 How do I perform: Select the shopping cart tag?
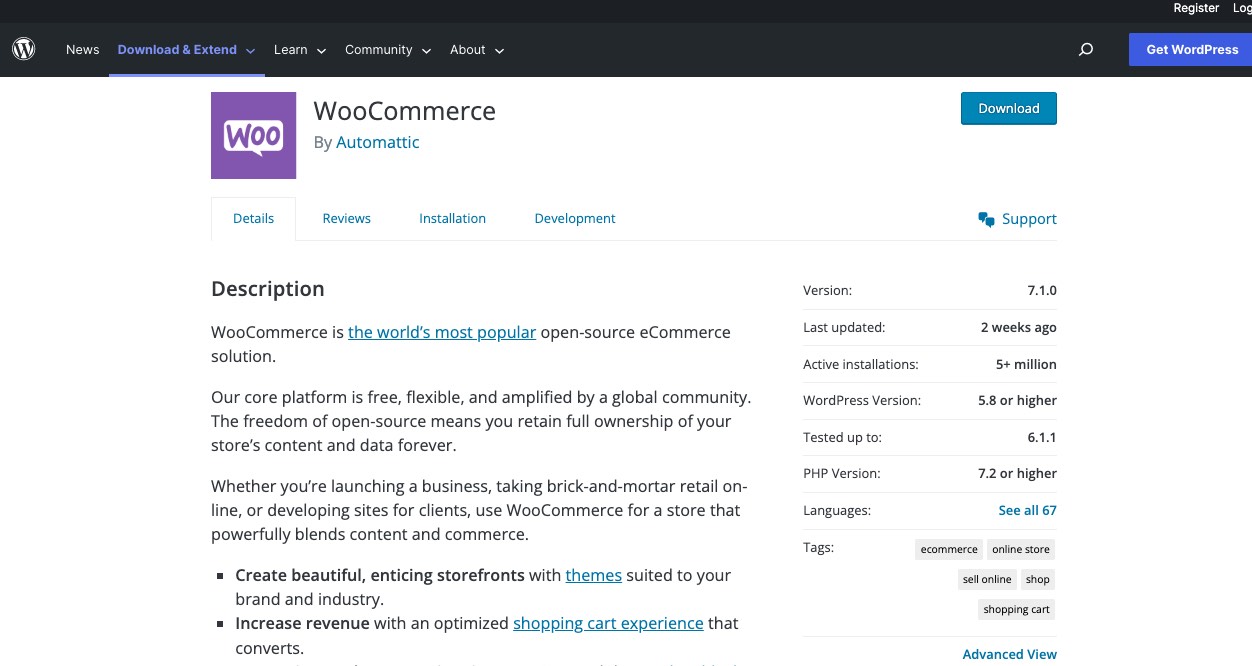1016,609
